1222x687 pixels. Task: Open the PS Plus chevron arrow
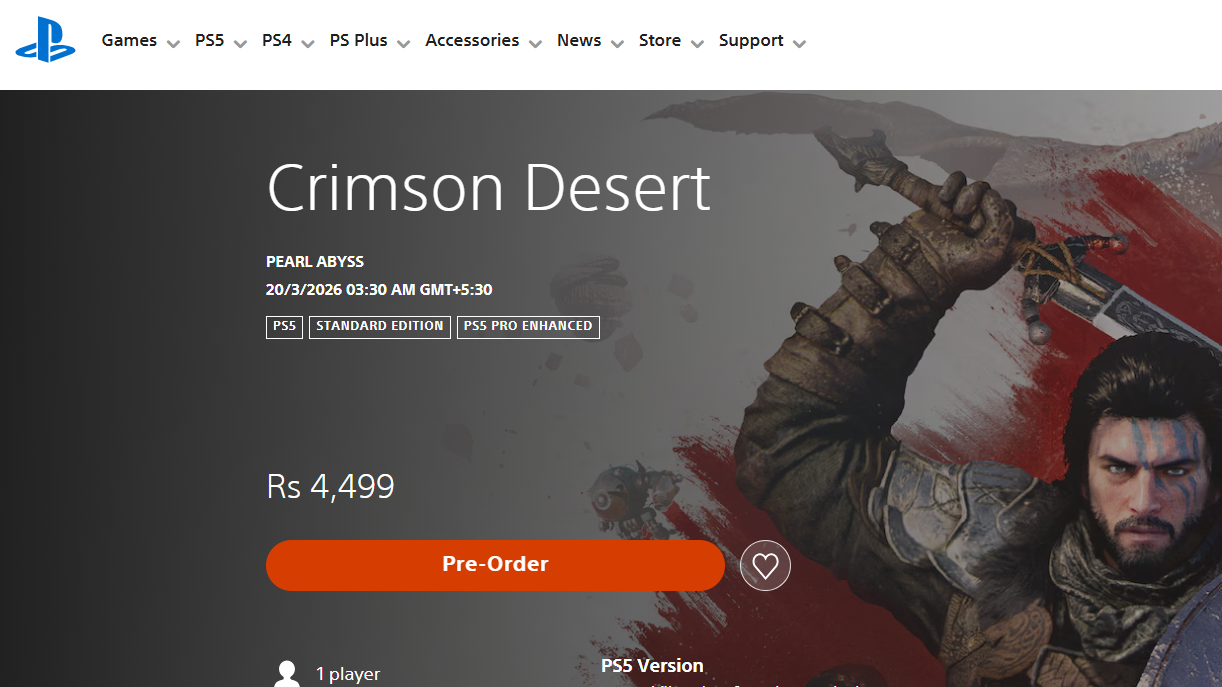404,43
